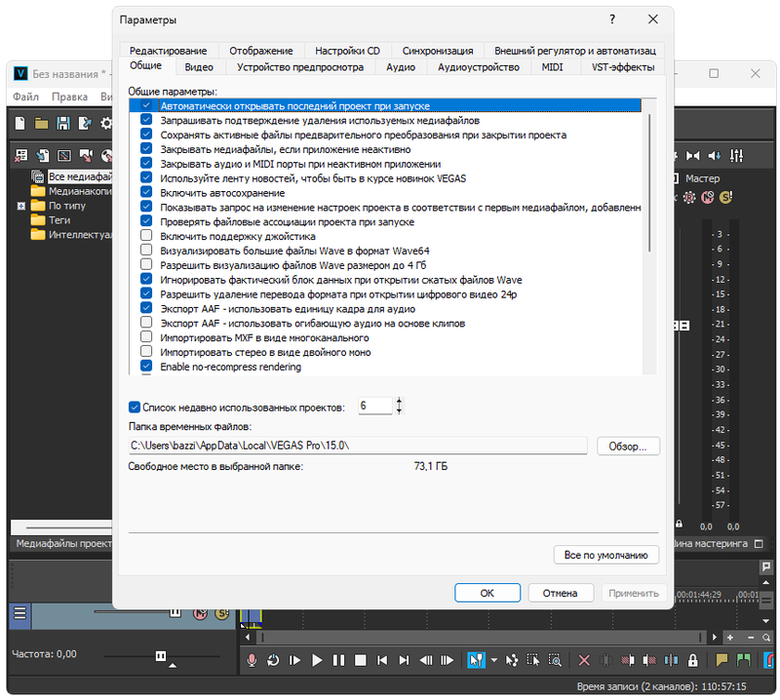Click the track list scroll-down arrow
The width and height of the screenshot is (780, 700).
[766, 621]
